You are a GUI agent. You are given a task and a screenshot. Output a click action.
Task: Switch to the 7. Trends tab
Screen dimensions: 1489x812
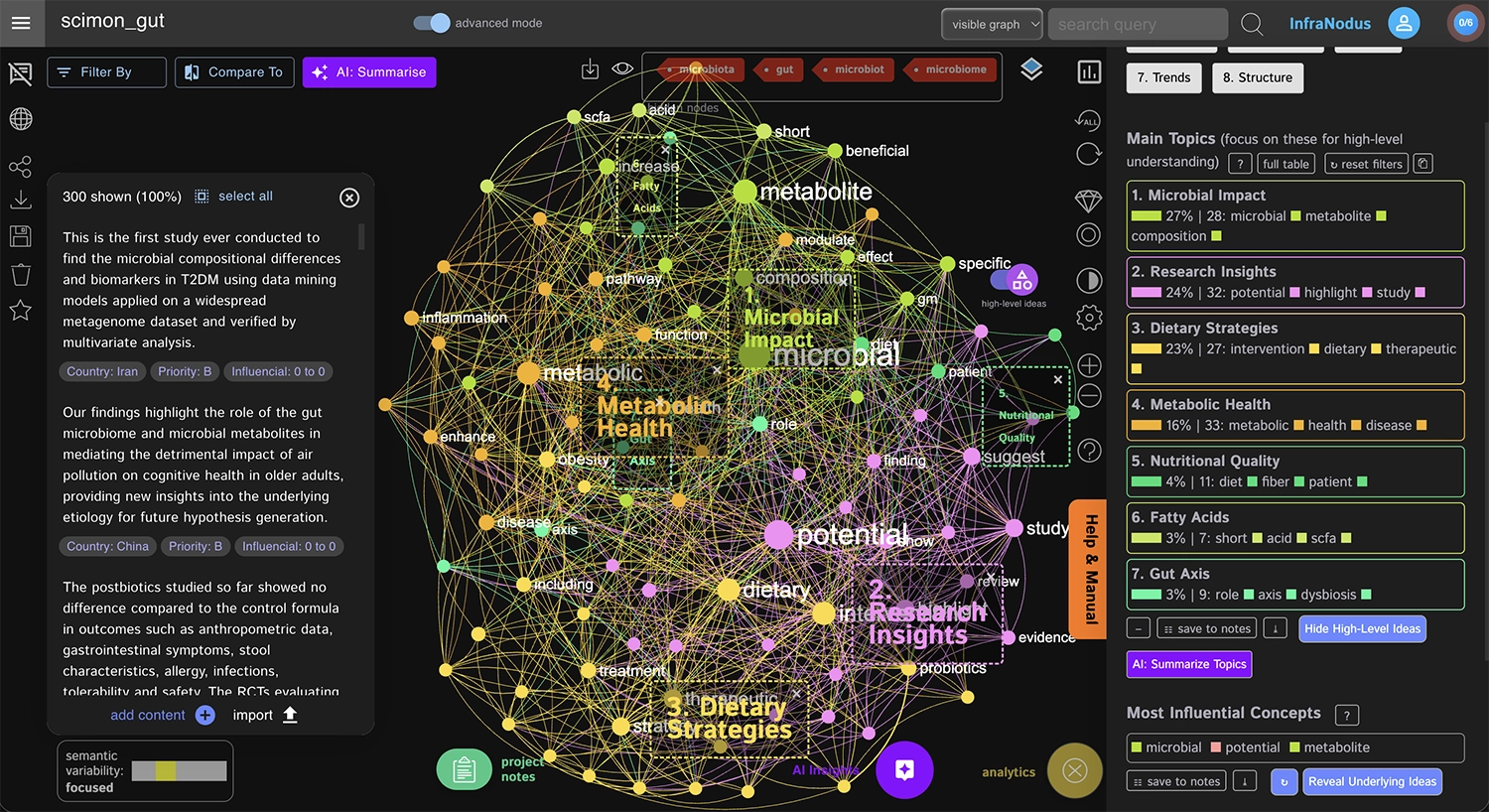[x=1164, y=77]
